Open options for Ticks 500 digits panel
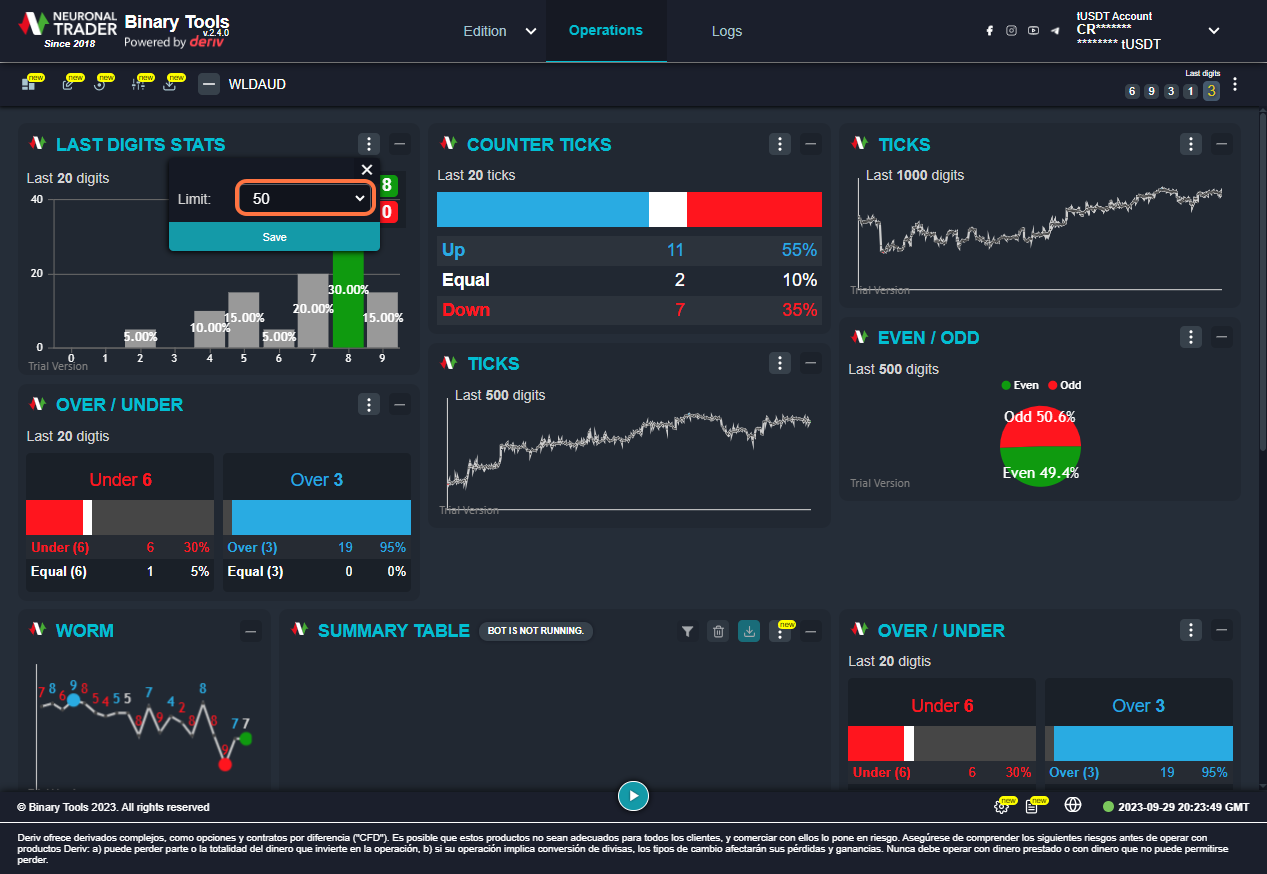Viewport: 1267px width, 874px height. coord(780,363)
